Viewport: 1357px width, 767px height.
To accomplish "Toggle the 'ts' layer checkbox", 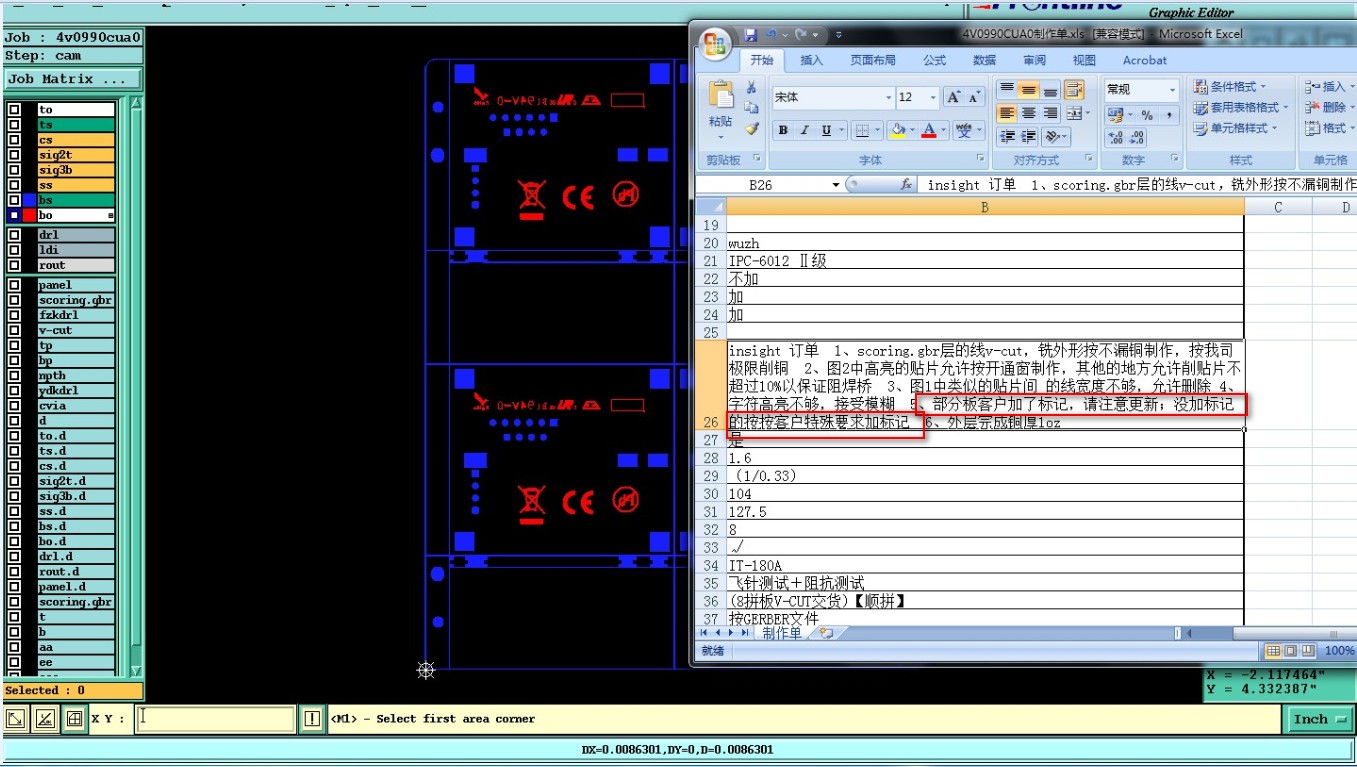I will point(14,125).
